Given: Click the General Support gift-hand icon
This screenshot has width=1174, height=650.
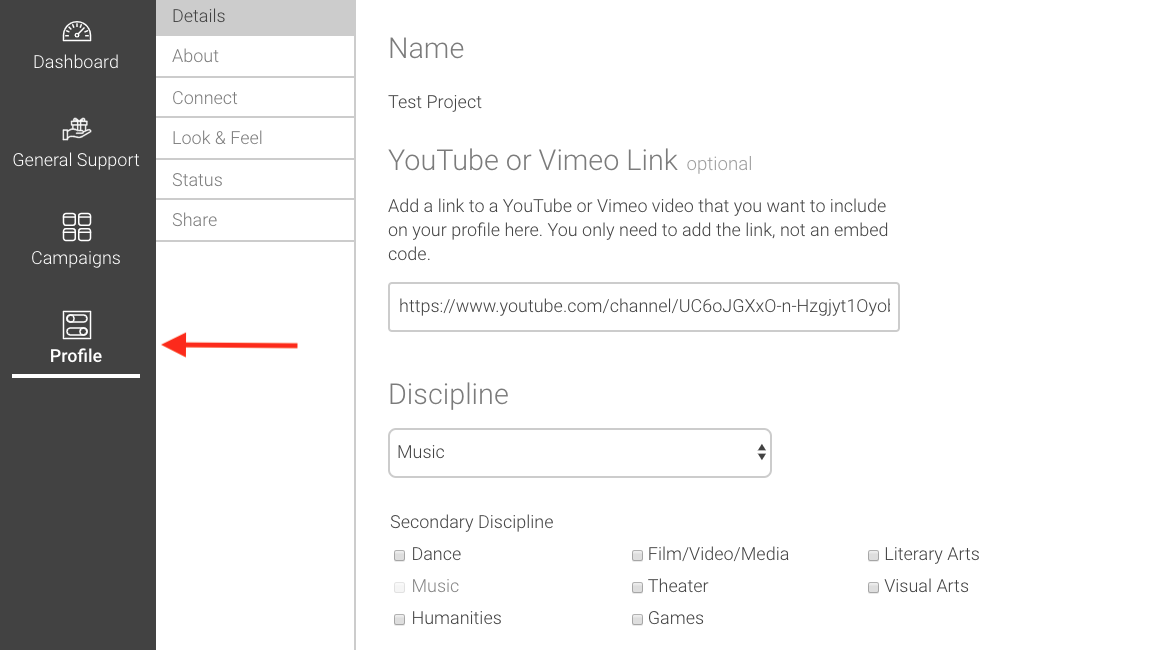Looking at the screenshot, I should pyautogui.click(x=76, y=129).
